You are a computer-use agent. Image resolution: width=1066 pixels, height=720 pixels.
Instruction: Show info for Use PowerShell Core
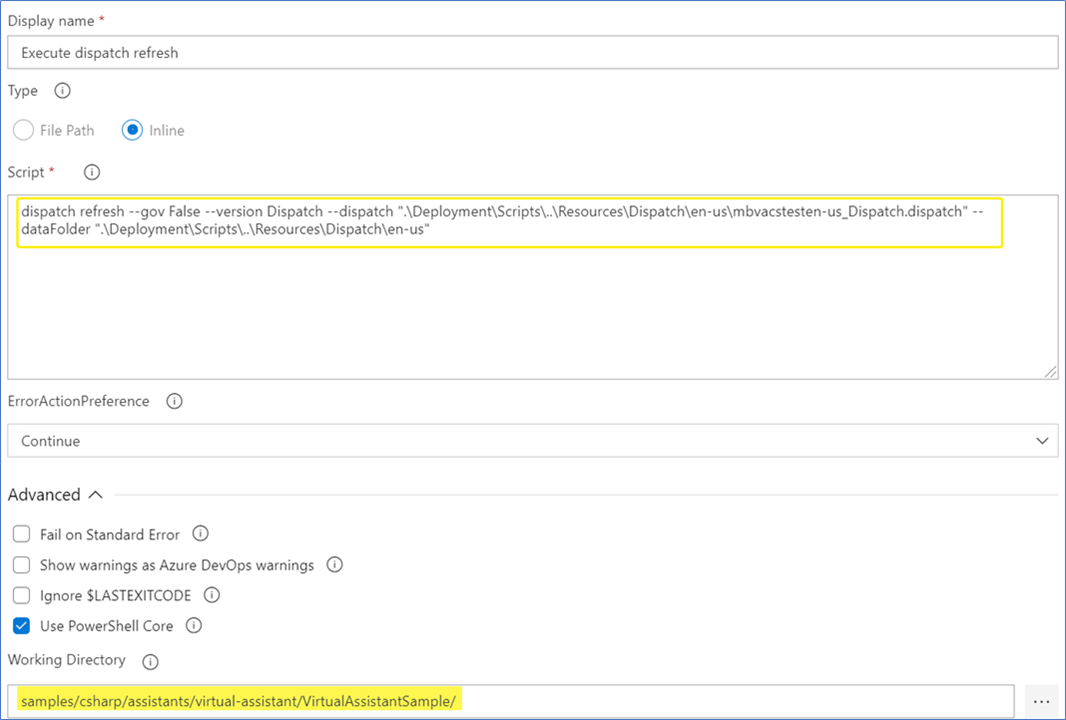point(194,625)
